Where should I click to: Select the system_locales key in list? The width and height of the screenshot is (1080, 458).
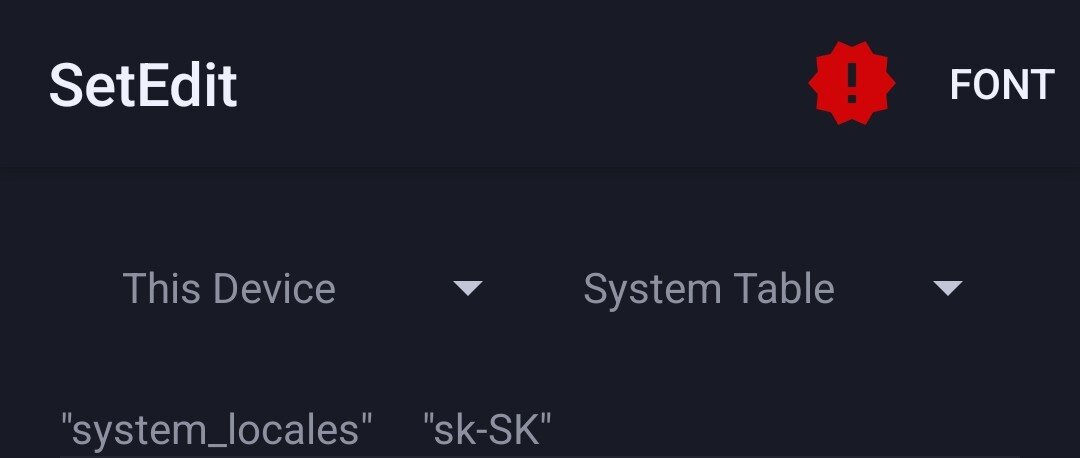click(216, 431)
